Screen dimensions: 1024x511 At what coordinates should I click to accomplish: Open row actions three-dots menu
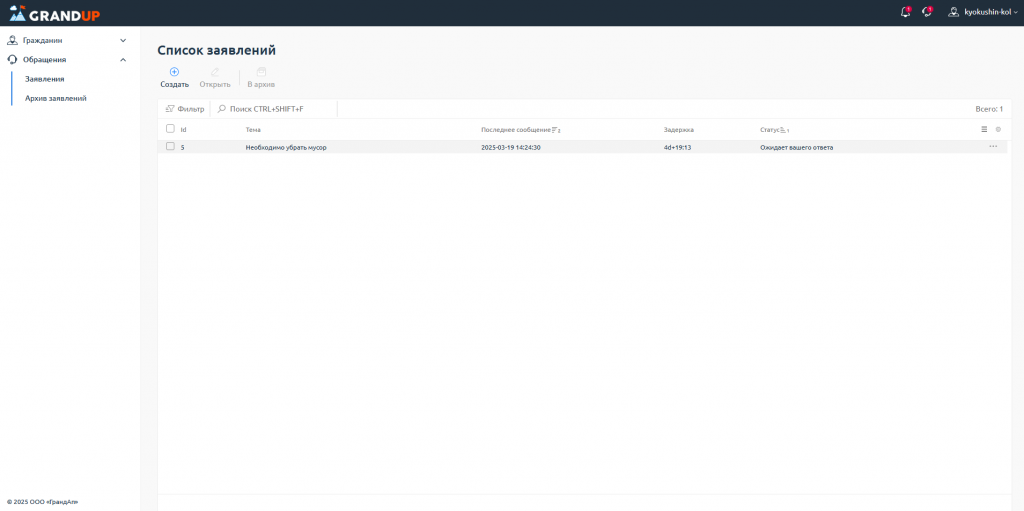click(x=993, y=147)
